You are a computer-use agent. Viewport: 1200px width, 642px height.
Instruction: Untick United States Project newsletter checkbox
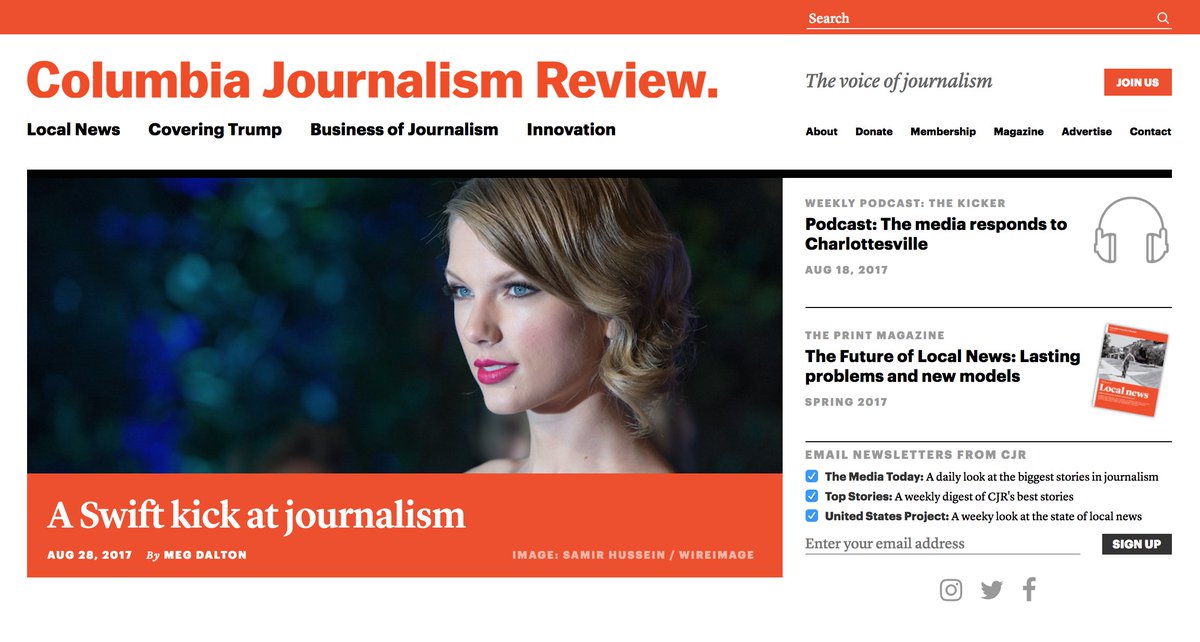tap(812, 516)
